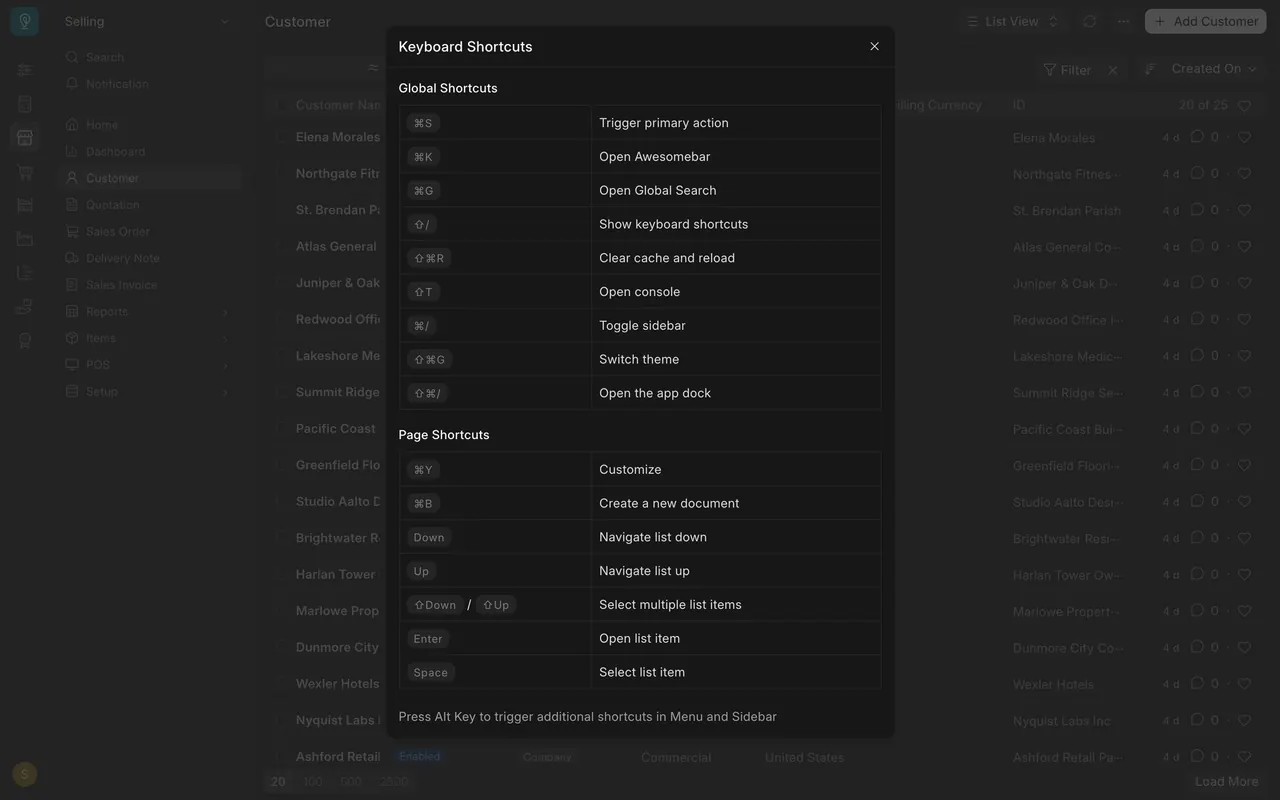Open the folder icon in the left rail
The image size is (1280, 800).
25,238
